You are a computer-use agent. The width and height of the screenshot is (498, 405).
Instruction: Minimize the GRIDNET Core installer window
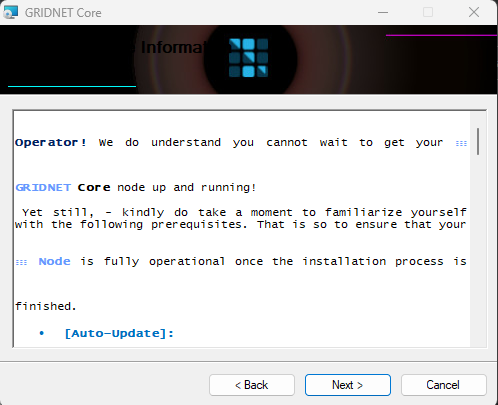383,13
